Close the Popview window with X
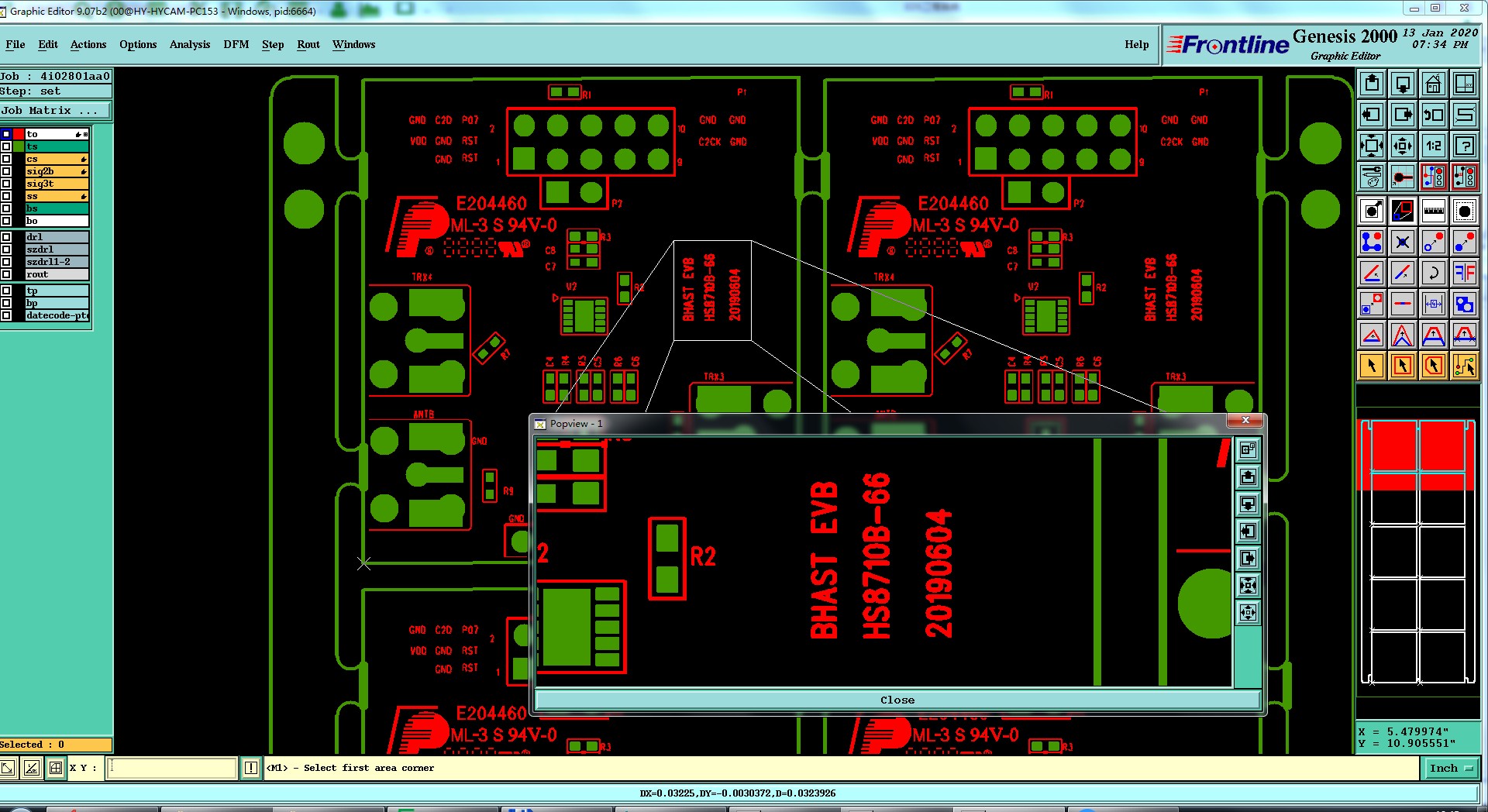 1245,420
